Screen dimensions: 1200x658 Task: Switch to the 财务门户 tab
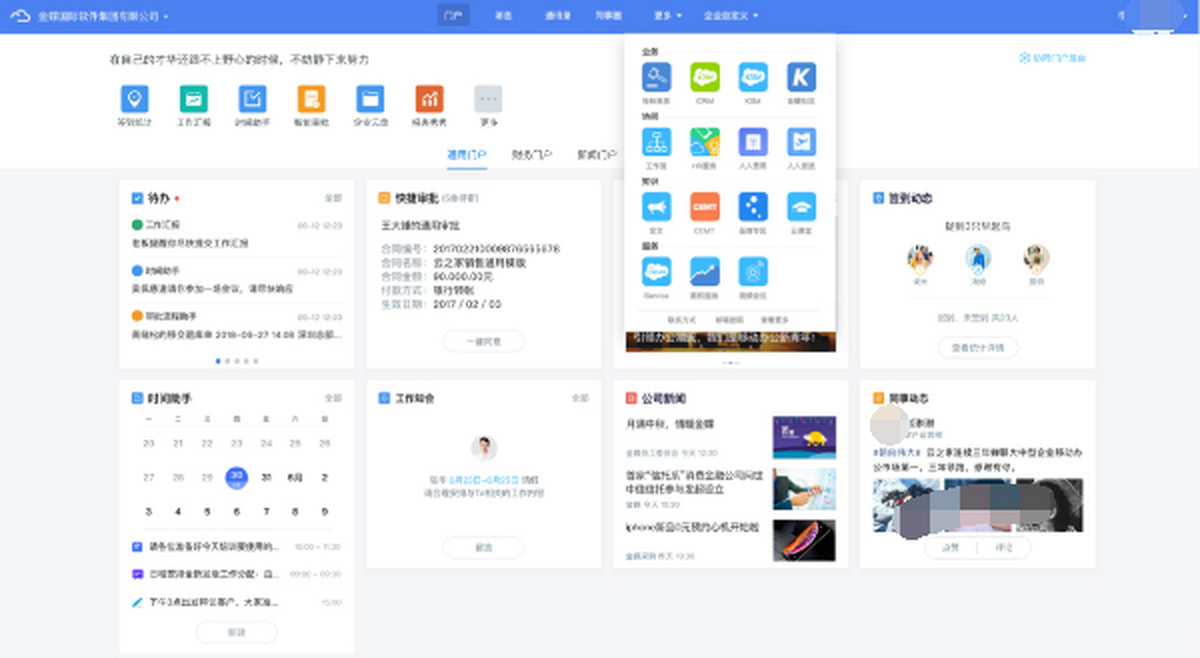pyautogui.click(x=531, y=155)
